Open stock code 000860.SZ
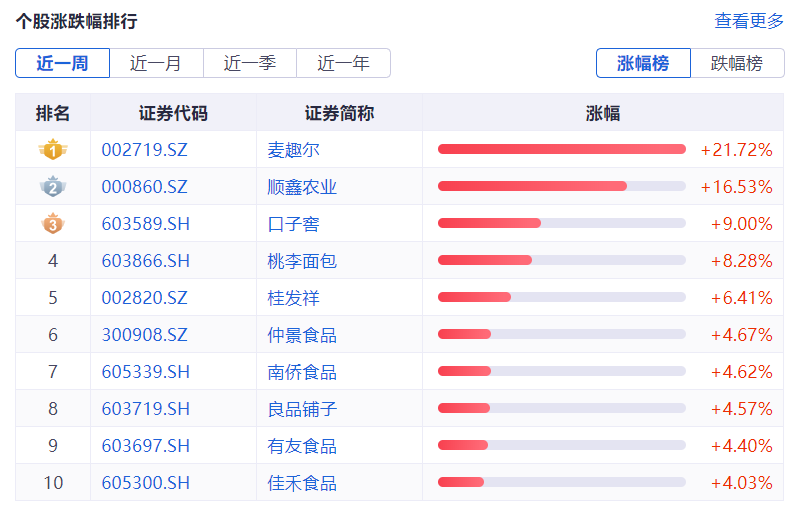The width and height of the screenshot is (797, 514). click(x=144, y=187)
